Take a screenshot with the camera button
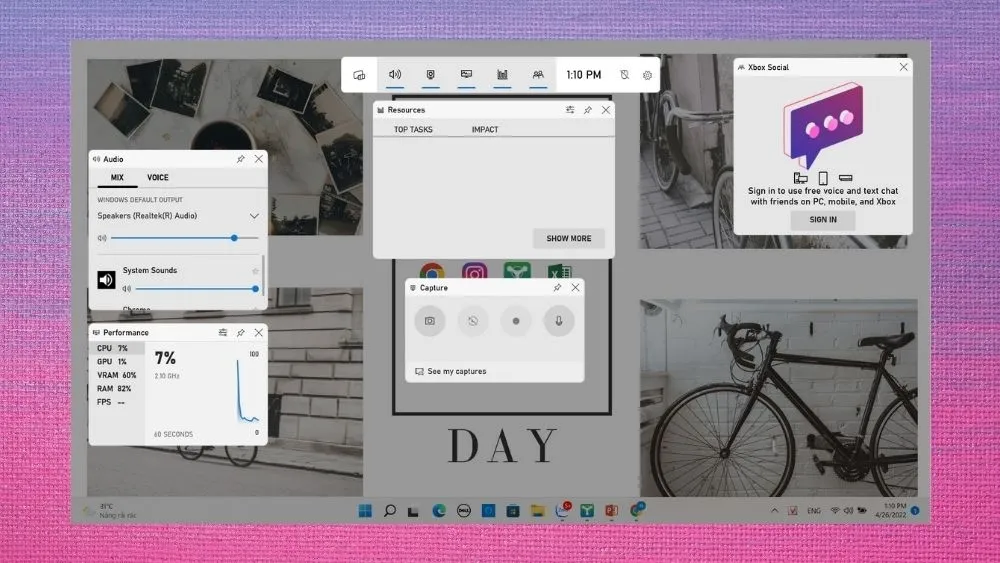1000x563 pixels. click(430, 321)
